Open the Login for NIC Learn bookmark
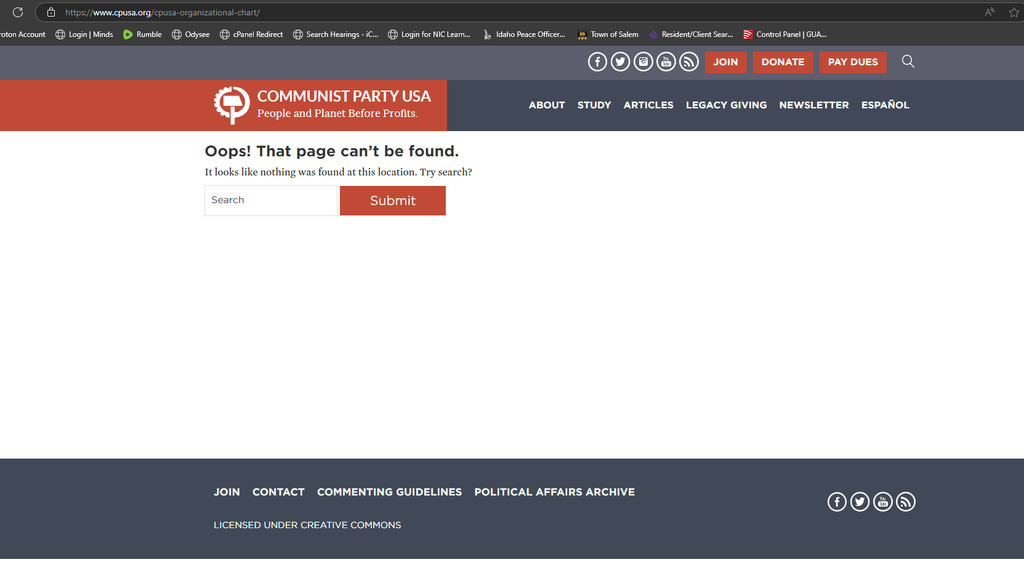The image size is (1024, 570). [429, 34]
